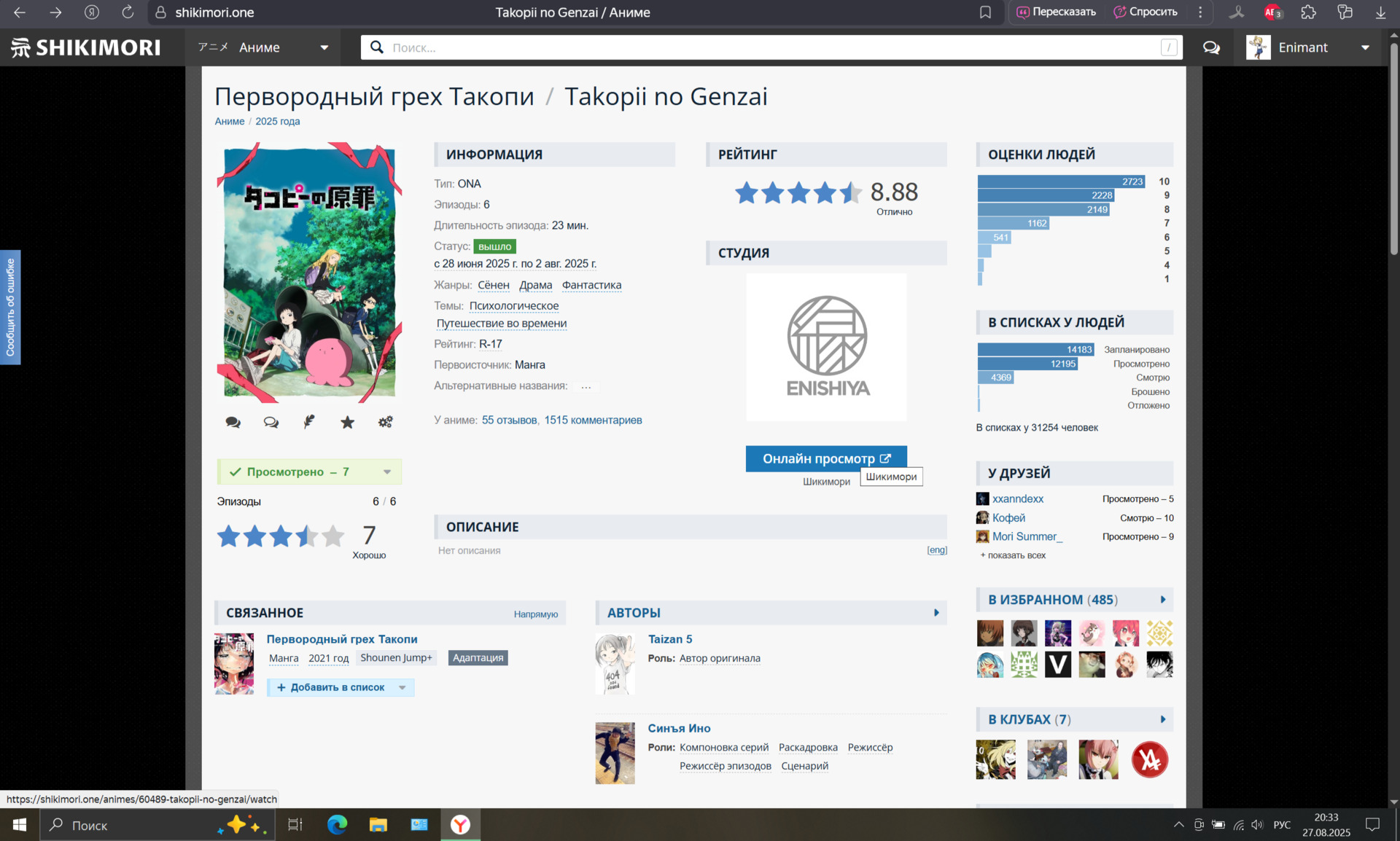Click the Windows taskbar search box
Viewport: 1400px width, 841px height.
point(157,825)
